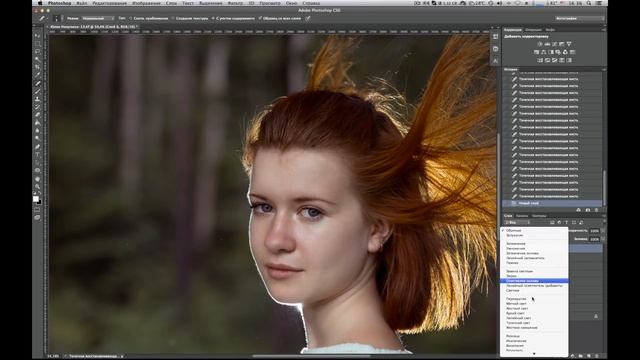
Task: Open the Apple menu
Action: (40, 3)
